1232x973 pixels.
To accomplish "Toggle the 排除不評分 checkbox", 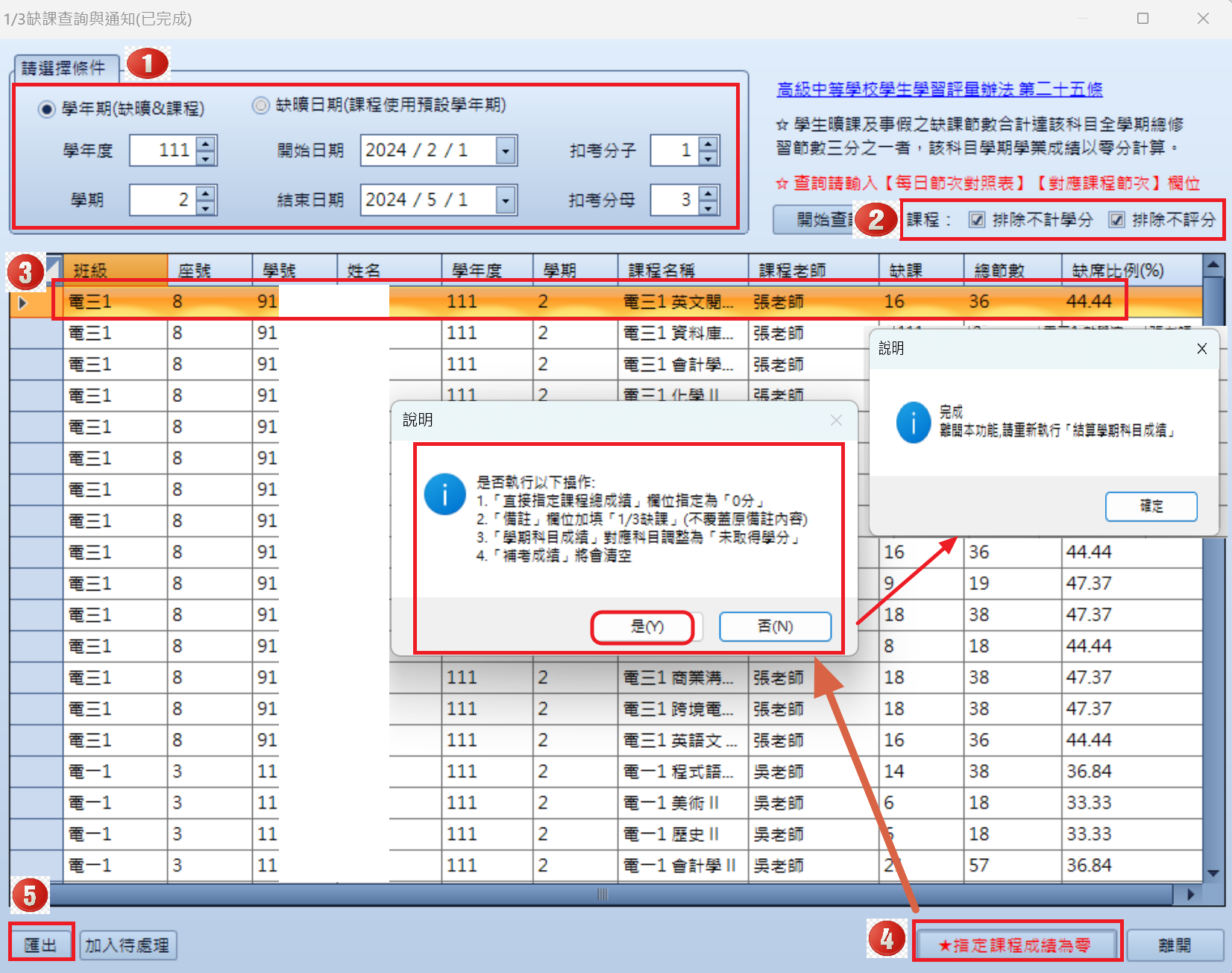I will point(1116,220).
